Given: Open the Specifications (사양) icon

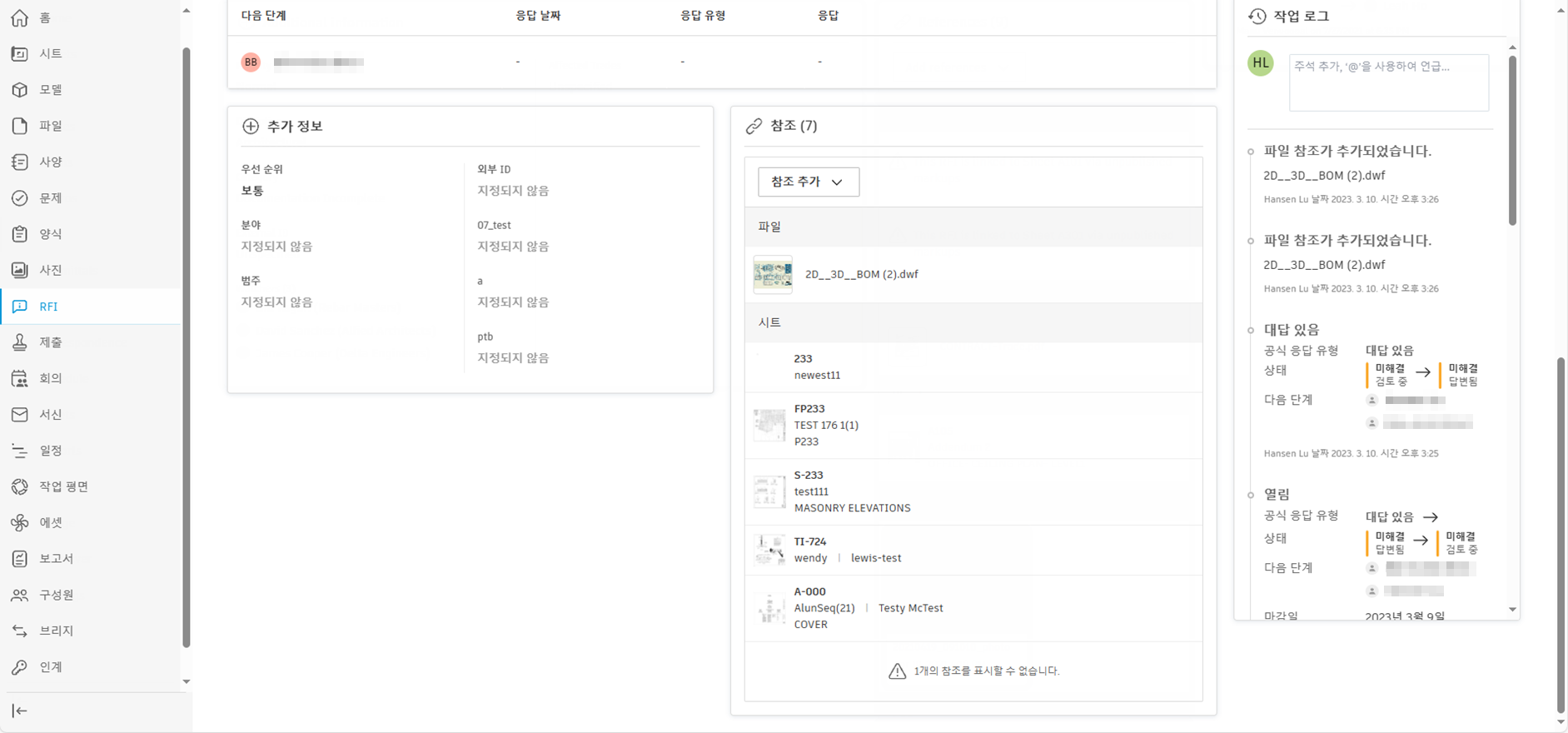Looking at the screenshot, I should (x=20, y=162).
